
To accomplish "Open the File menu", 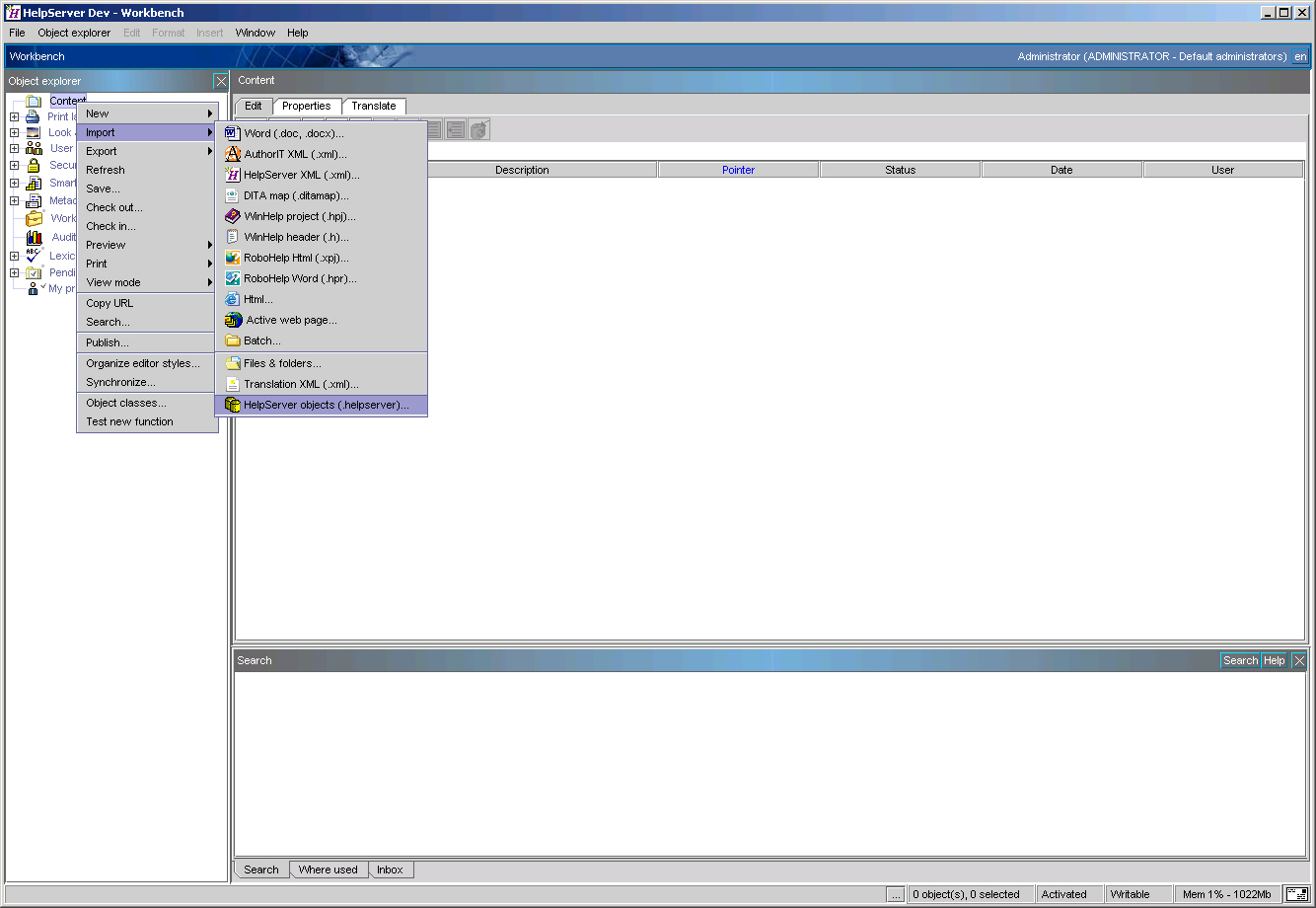I will pos(18,33).
